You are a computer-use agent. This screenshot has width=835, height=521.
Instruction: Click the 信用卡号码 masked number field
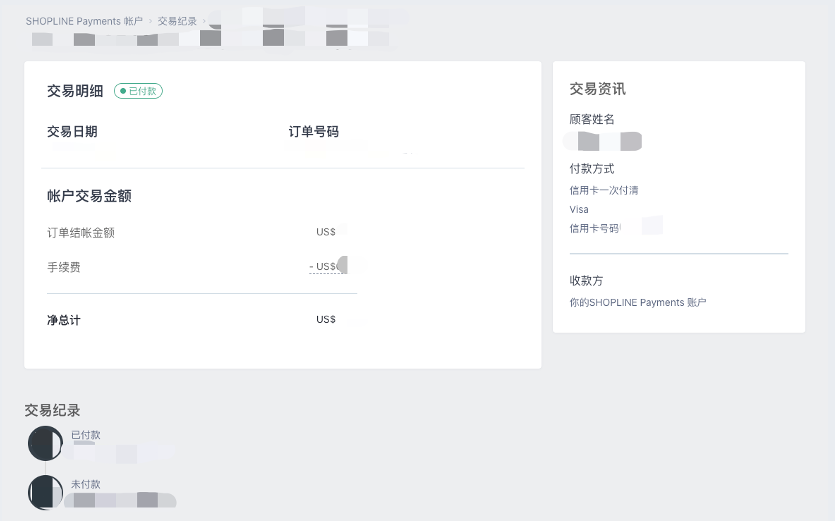click(616, 228)
